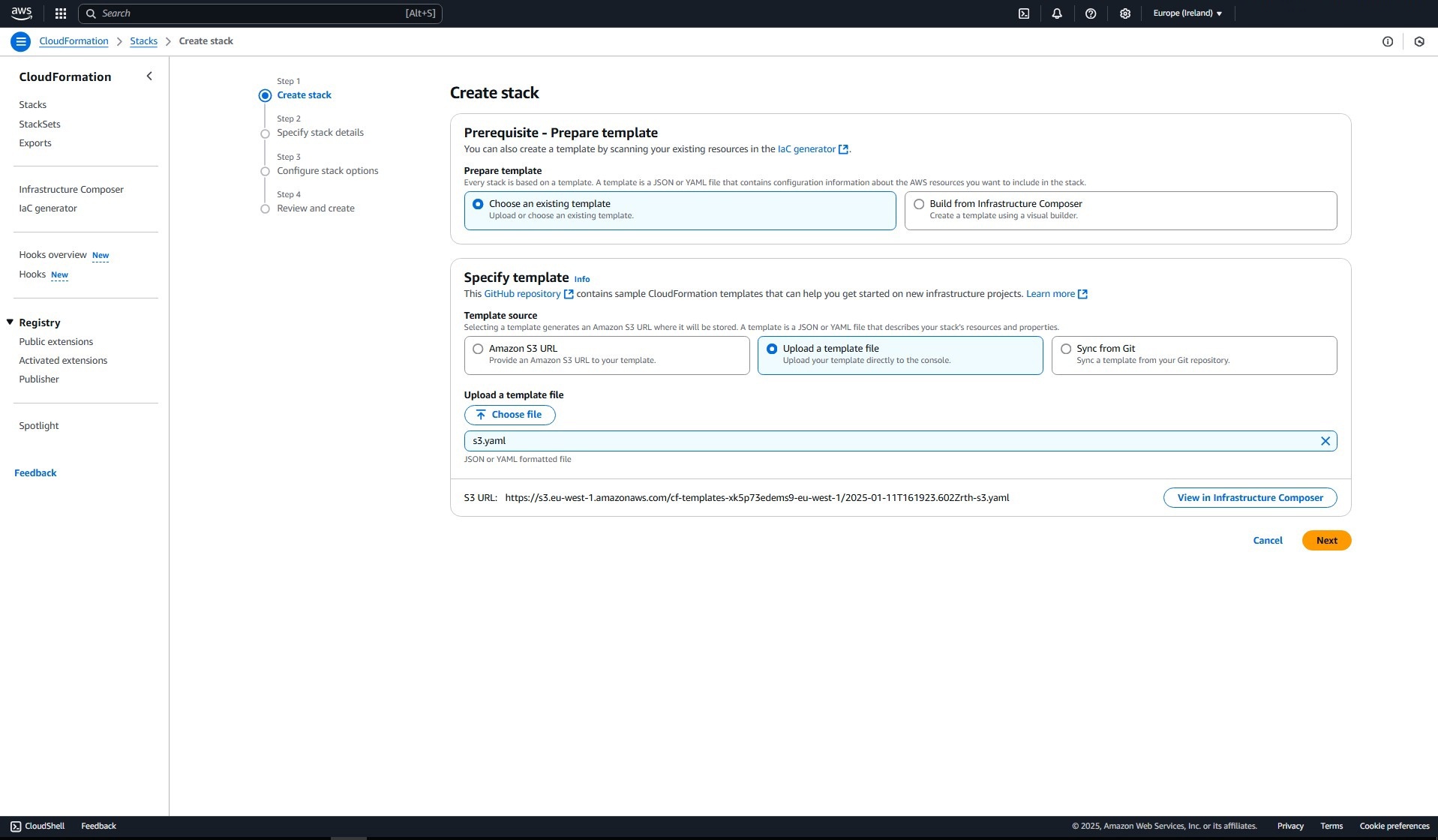Select the Amazon S3 URL source
This screenshot has width=1438, height=840.
click(x=478, y=349)
